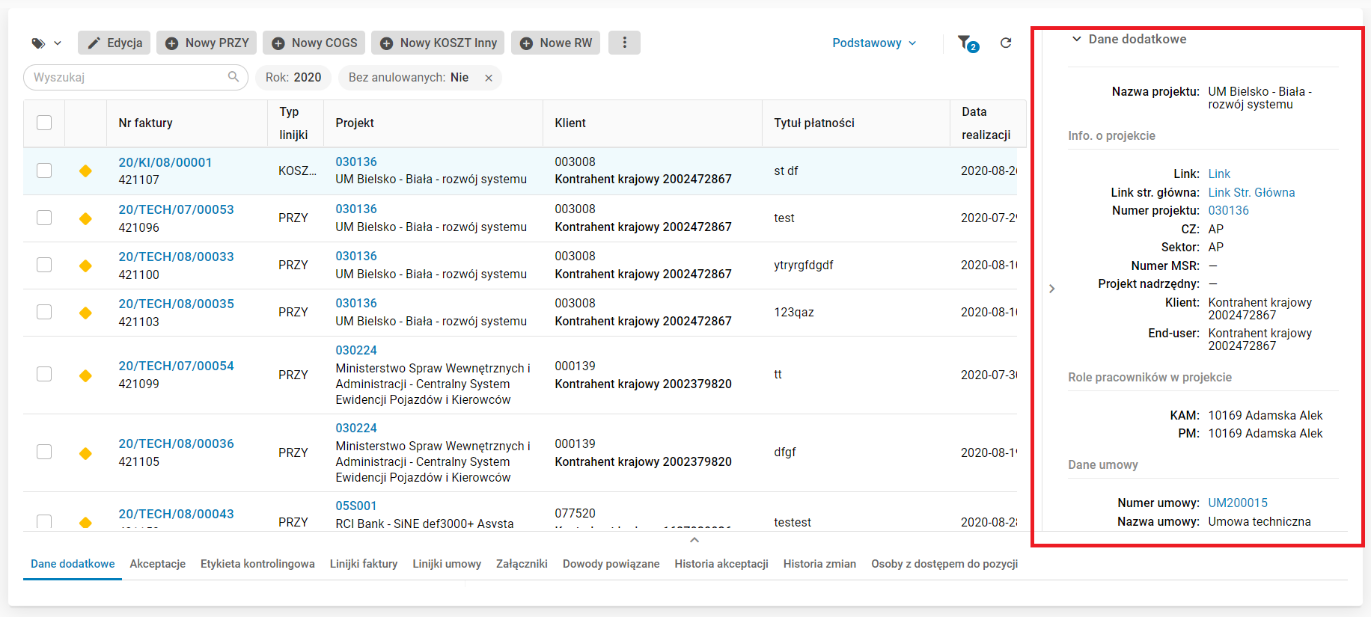Screen dimensions: 1371x617
Task: Open the tags icon dropdown
Action: tap(46, 43)
